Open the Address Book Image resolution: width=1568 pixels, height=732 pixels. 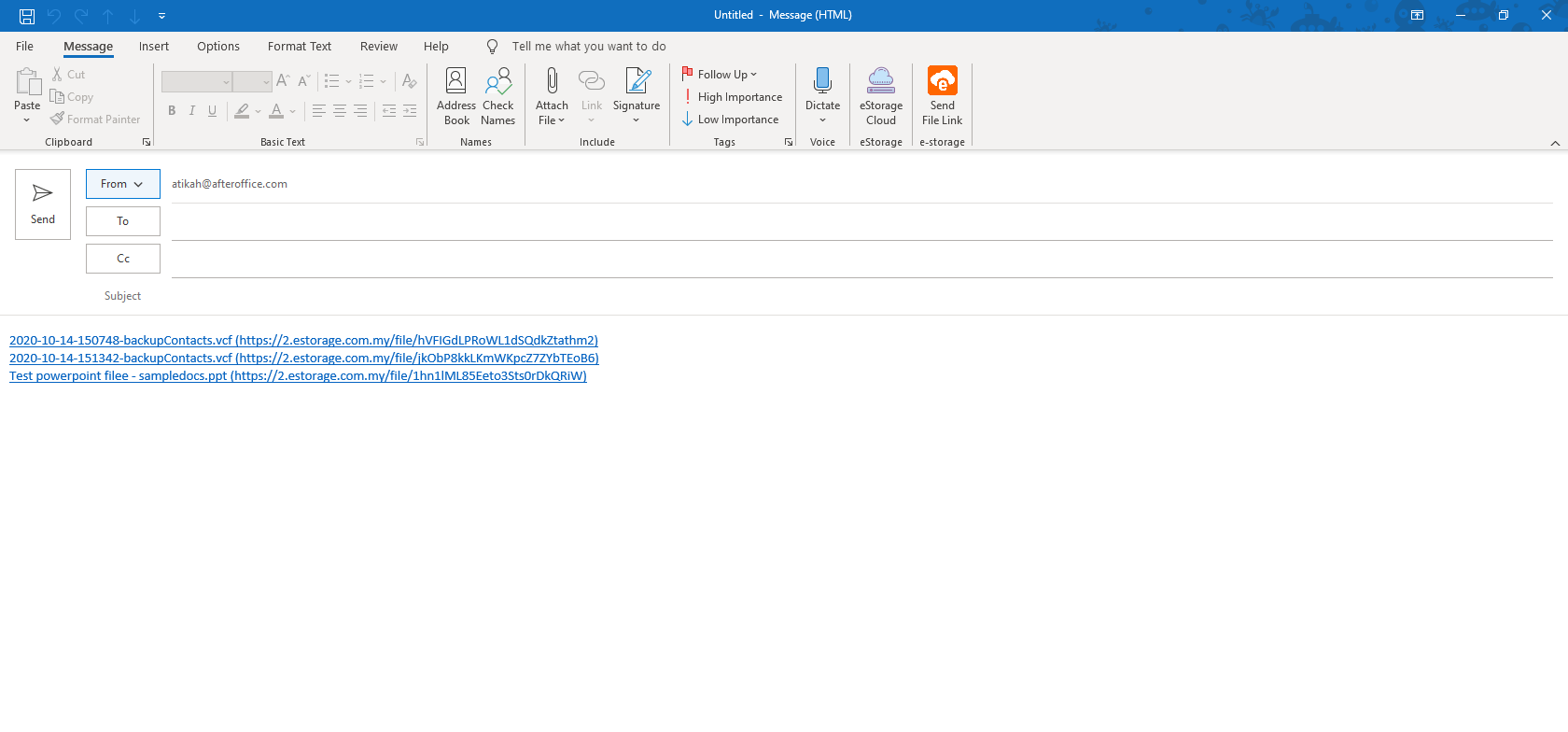[455, 95]
